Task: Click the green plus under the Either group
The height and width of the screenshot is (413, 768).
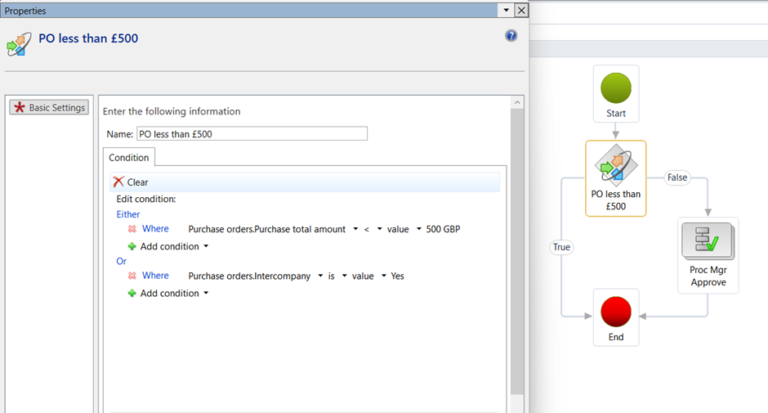Action: point(132,246)
